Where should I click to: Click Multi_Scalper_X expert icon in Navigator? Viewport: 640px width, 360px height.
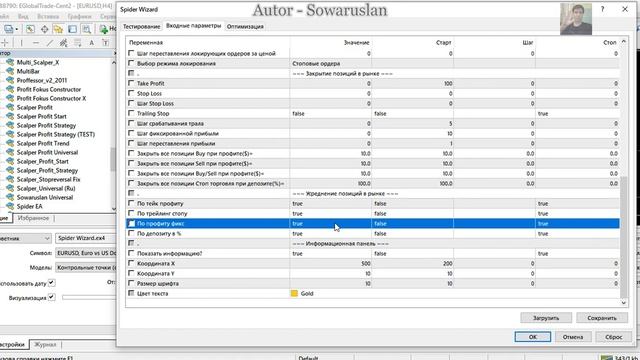pos(10,62)
